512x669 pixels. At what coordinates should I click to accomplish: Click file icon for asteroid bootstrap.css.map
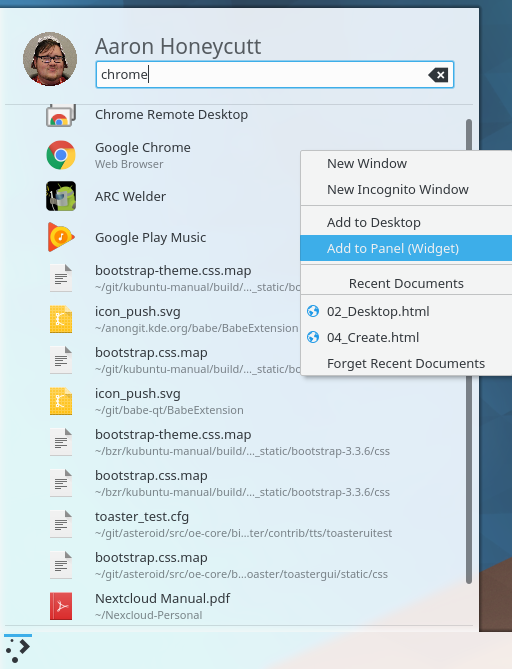[x=61, y=565]
